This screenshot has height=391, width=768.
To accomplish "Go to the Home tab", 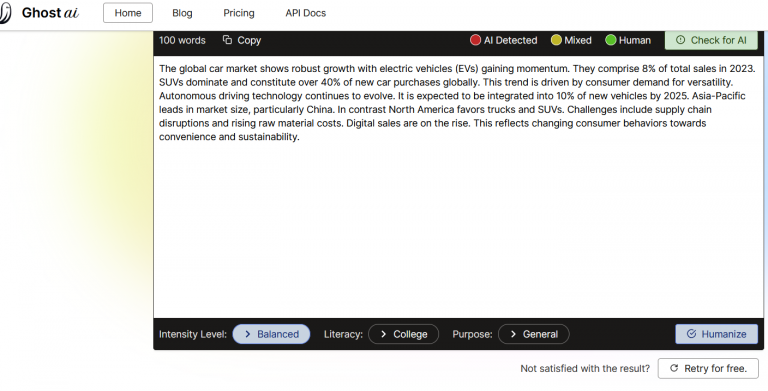I will tap(128, 13).
